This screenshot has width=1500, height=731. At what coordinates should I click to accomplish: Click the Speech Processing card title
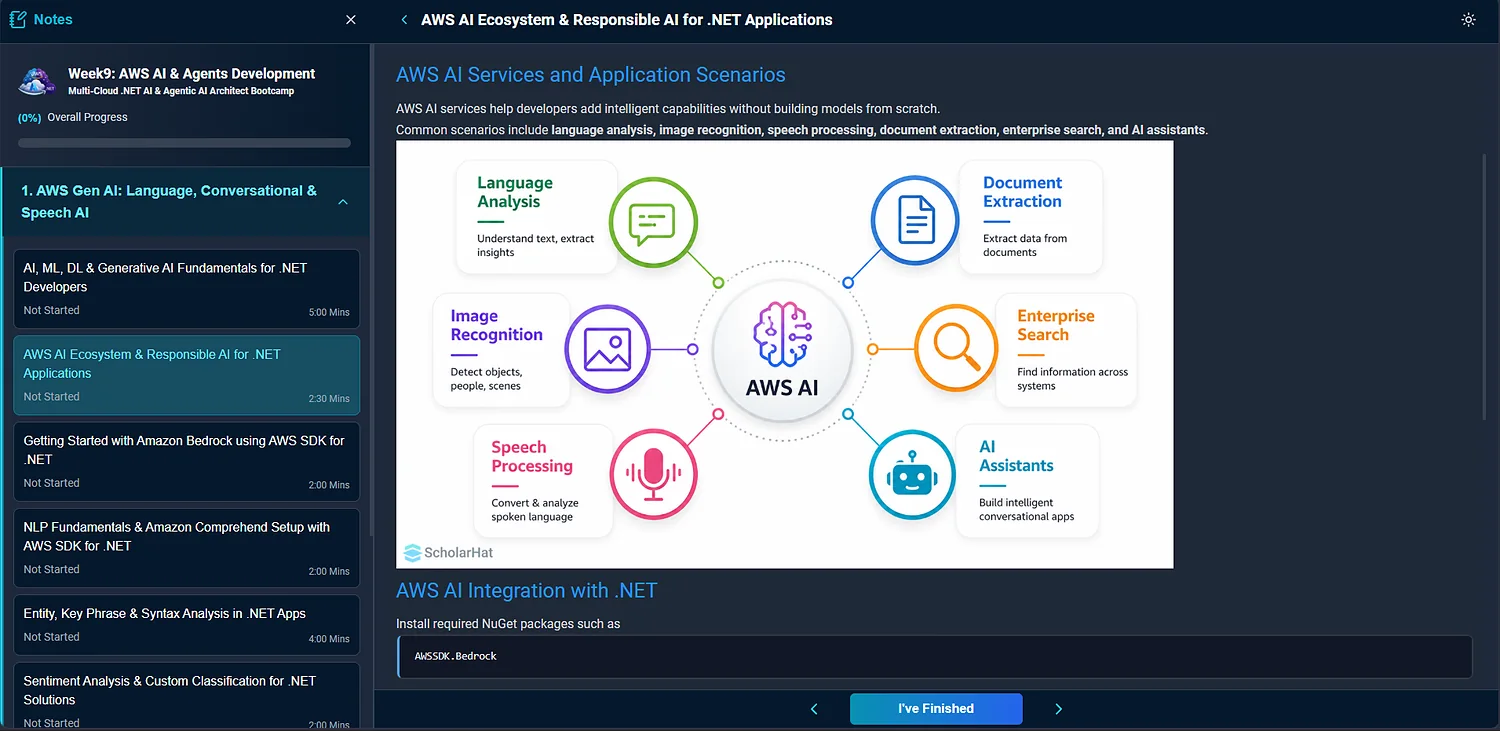pyautogui.click(x=532, y=456)
